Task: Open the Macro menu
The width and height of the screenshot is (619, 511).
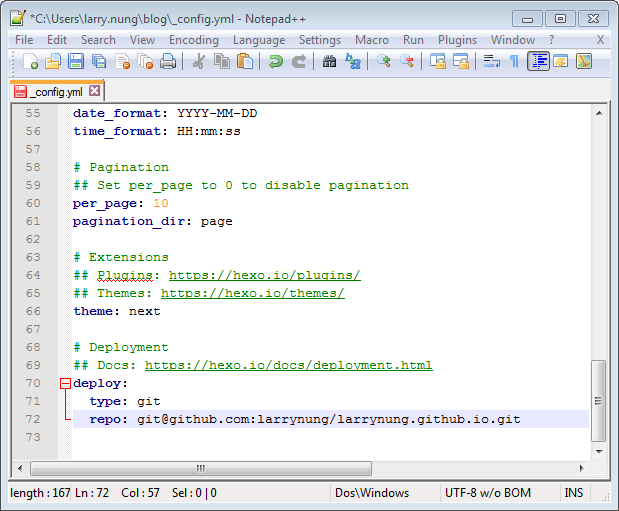Action: (372, 40)
